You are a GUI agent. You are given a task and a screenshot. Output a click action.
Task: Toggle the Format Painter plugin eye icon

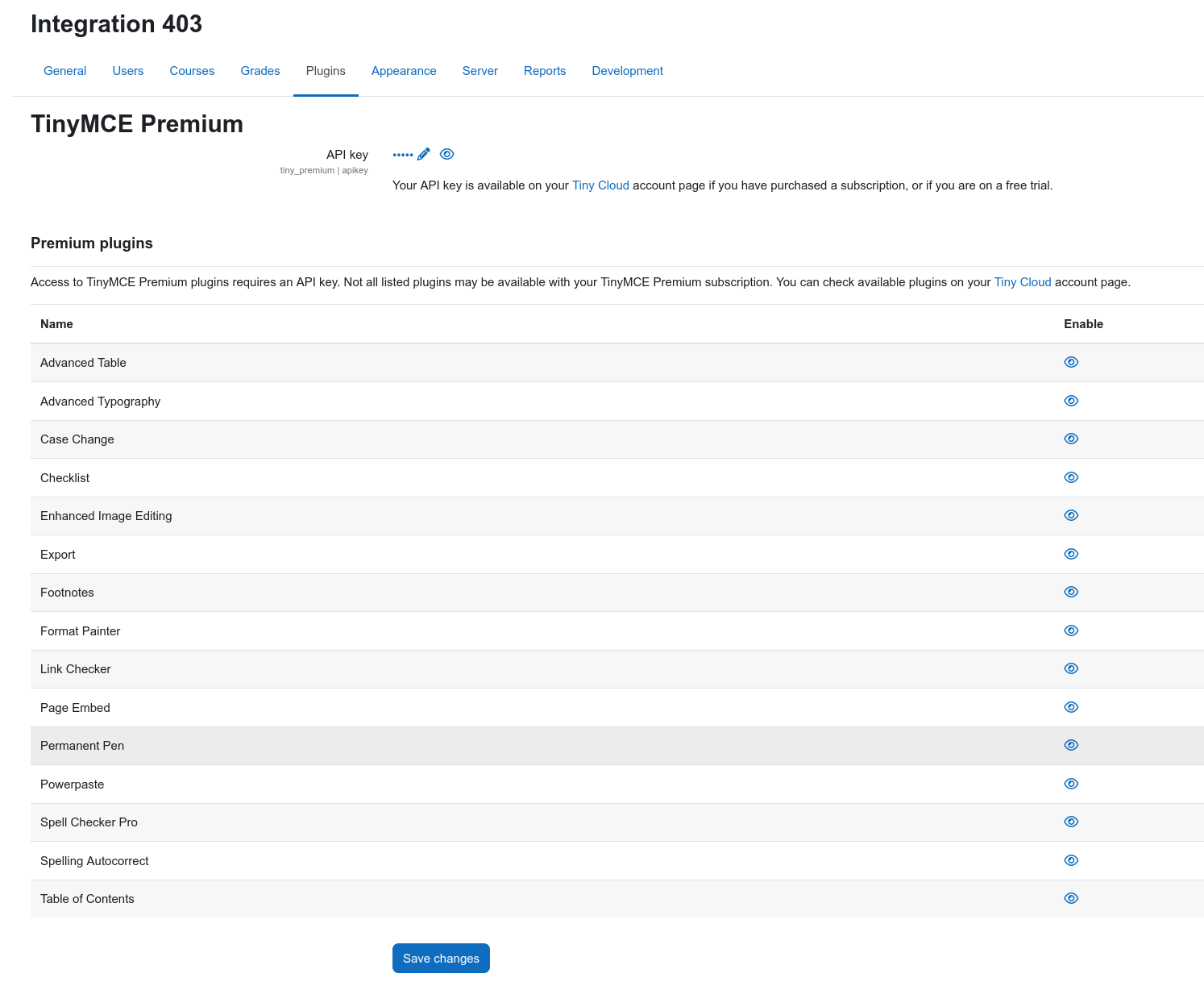(x=1071, y=630)
